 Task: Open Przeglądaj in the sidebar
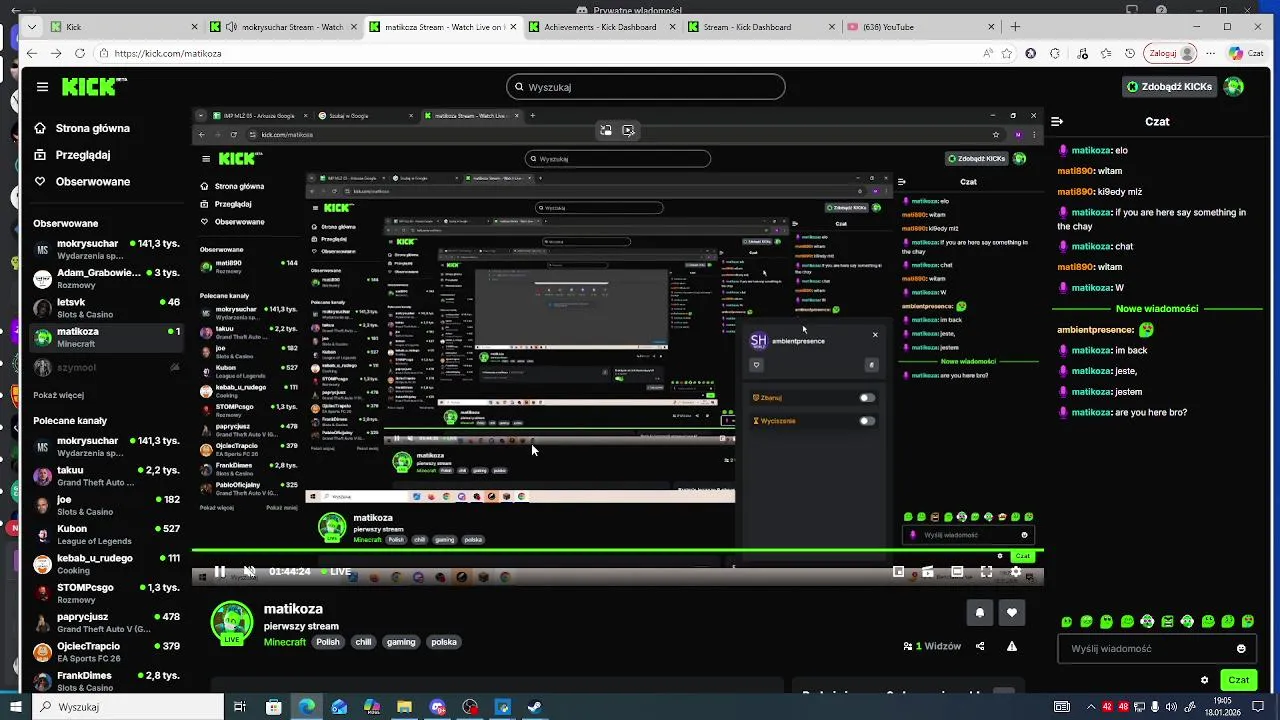click(x=72, y=155)
